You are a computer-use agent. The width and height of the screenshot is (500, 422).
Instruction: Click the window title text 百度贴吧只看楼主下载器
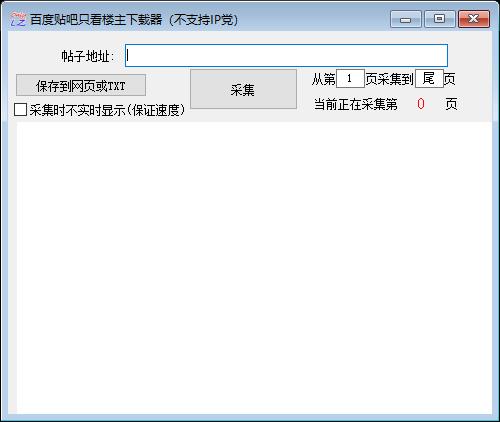(96, 20)
